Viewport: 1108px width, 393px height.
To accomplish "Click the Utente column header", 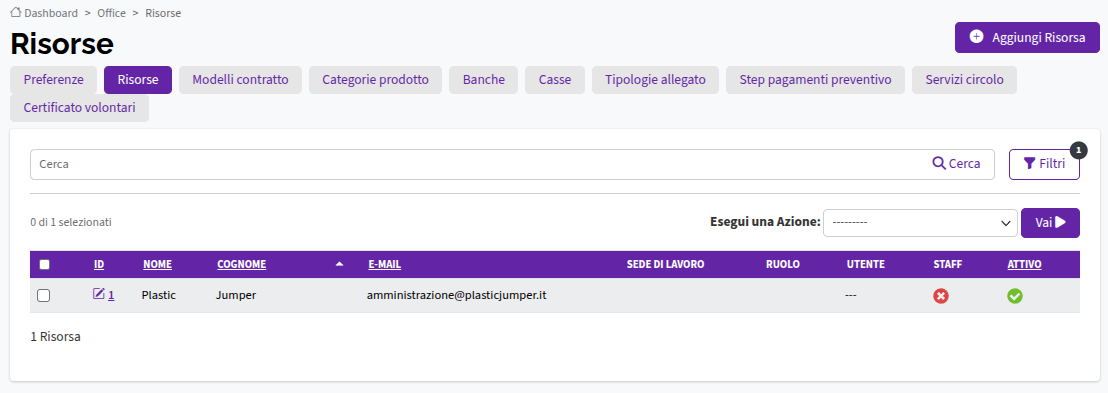I will coord(866,264).
